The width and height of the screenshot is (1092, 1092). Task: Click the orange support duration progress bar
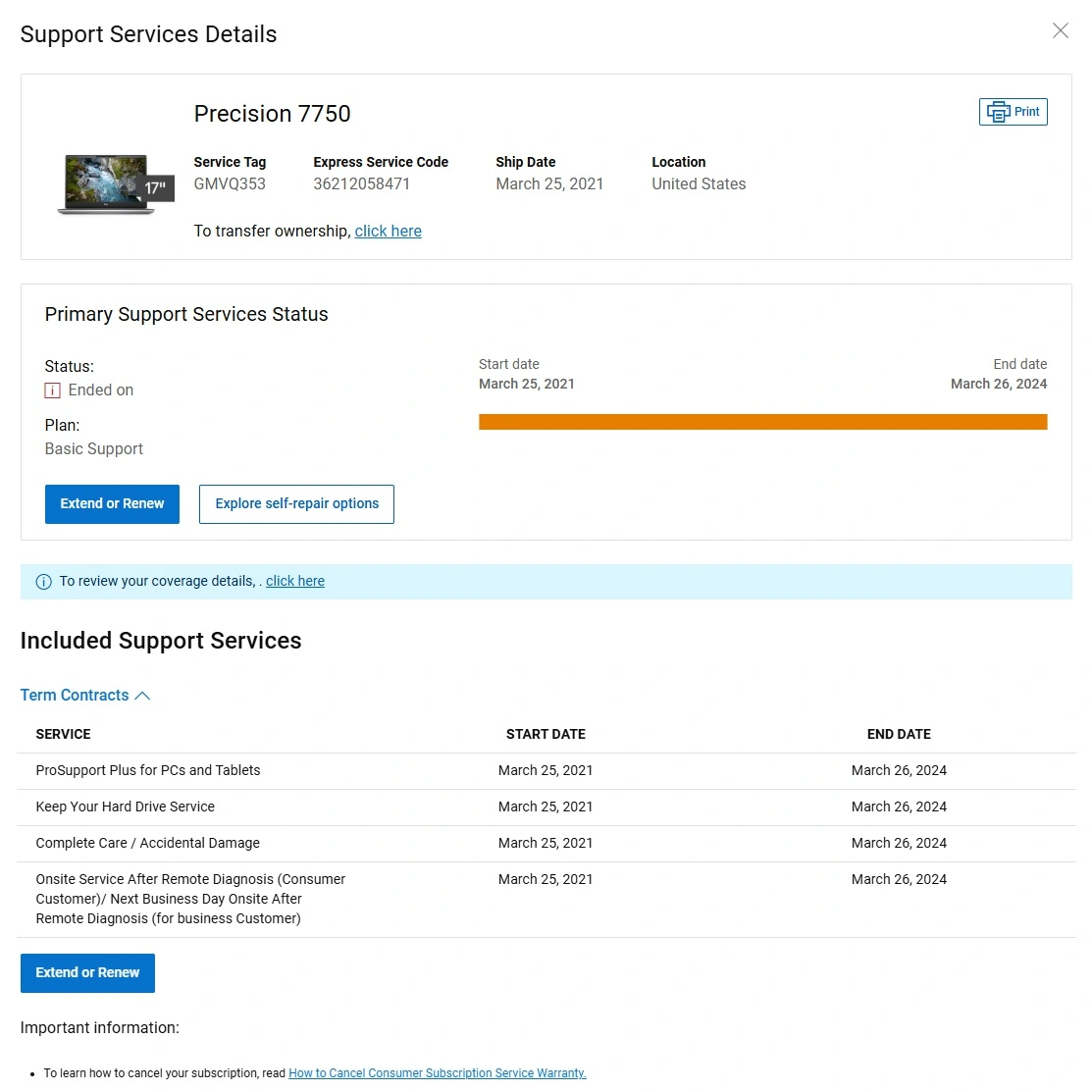pos(762,422)
